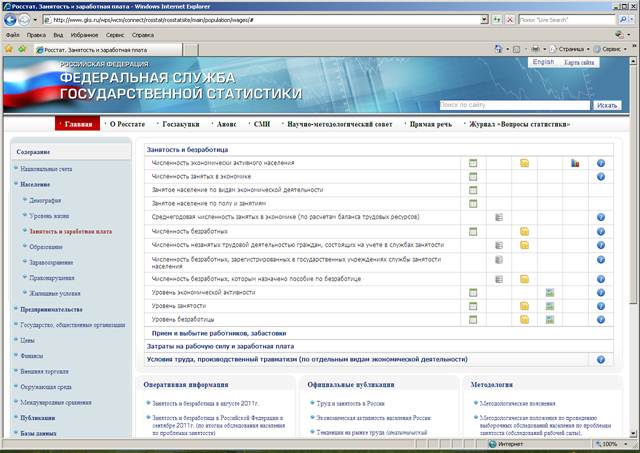Click the Favorites star icon
The image size is (640, 453).
[9, 49]
